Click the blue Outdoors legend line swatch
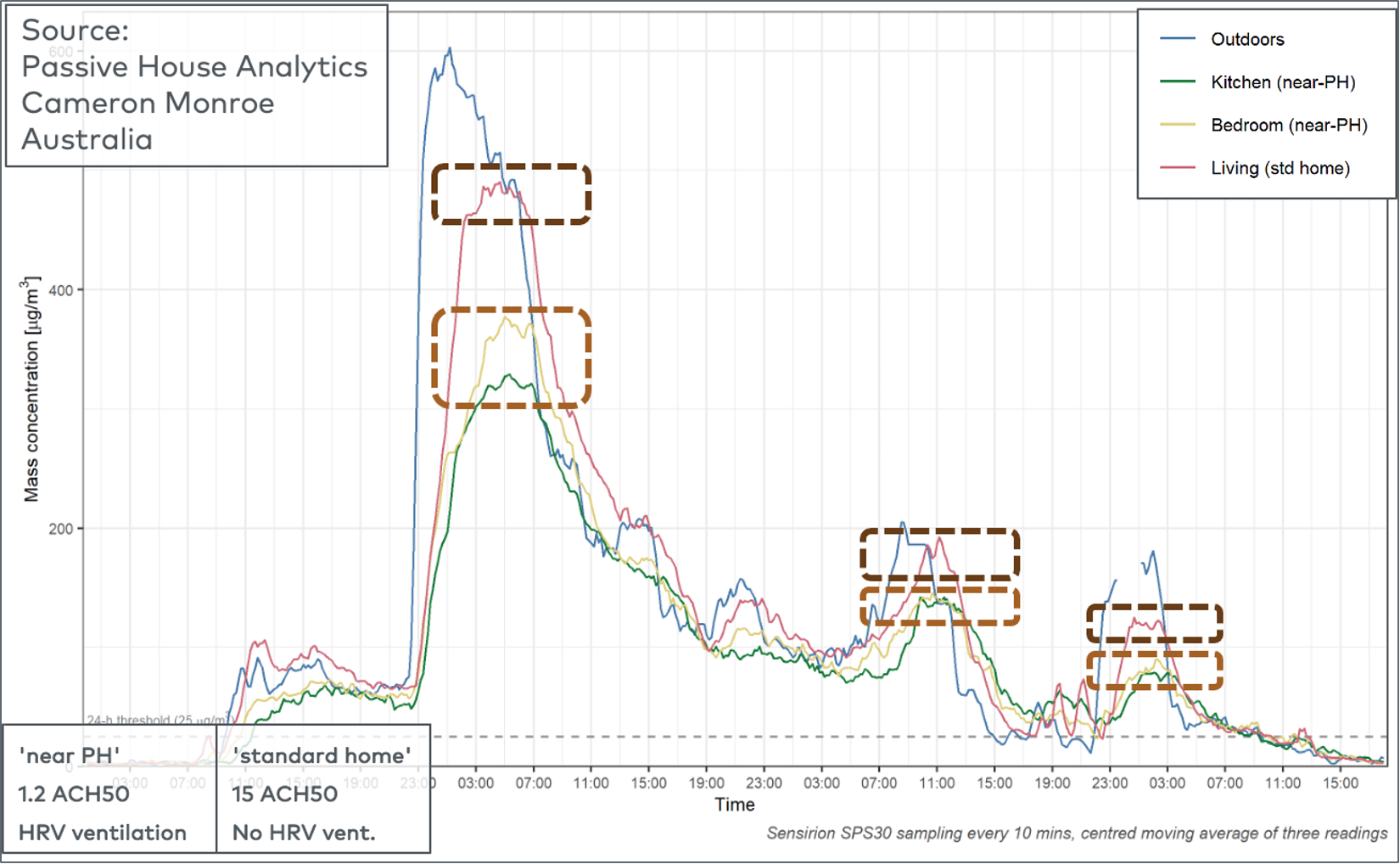The width and height of the screenshot is (1400, 864). 1177,39
